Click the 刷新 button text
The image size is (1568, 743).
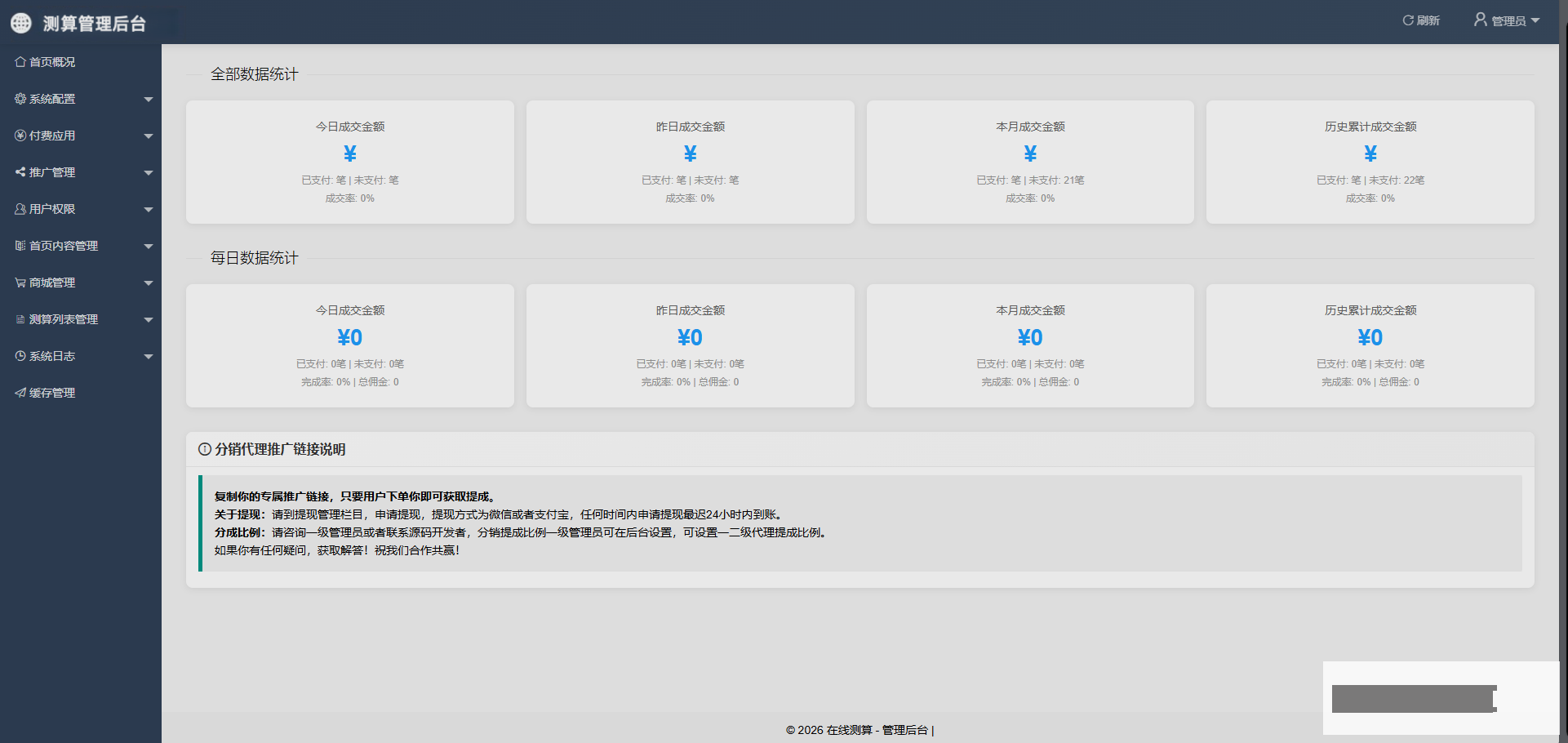[x=1428, y=20]
